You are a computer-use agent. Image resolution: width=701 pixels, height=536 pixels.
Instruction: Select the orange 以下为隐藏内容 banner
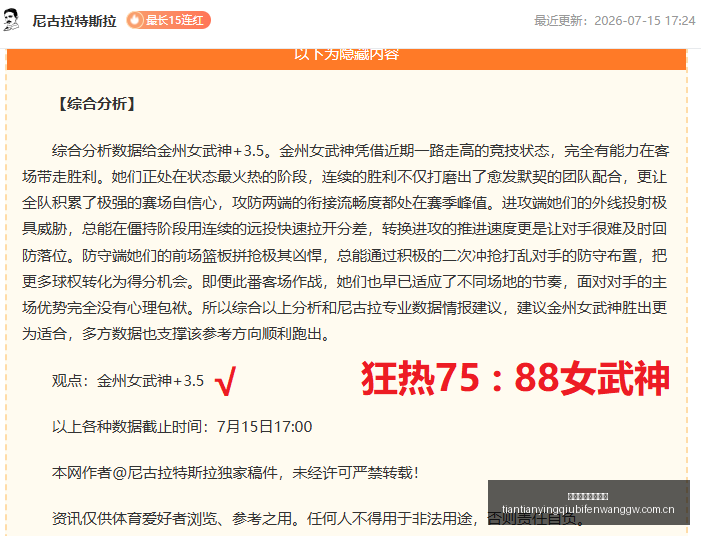point(346,59)
